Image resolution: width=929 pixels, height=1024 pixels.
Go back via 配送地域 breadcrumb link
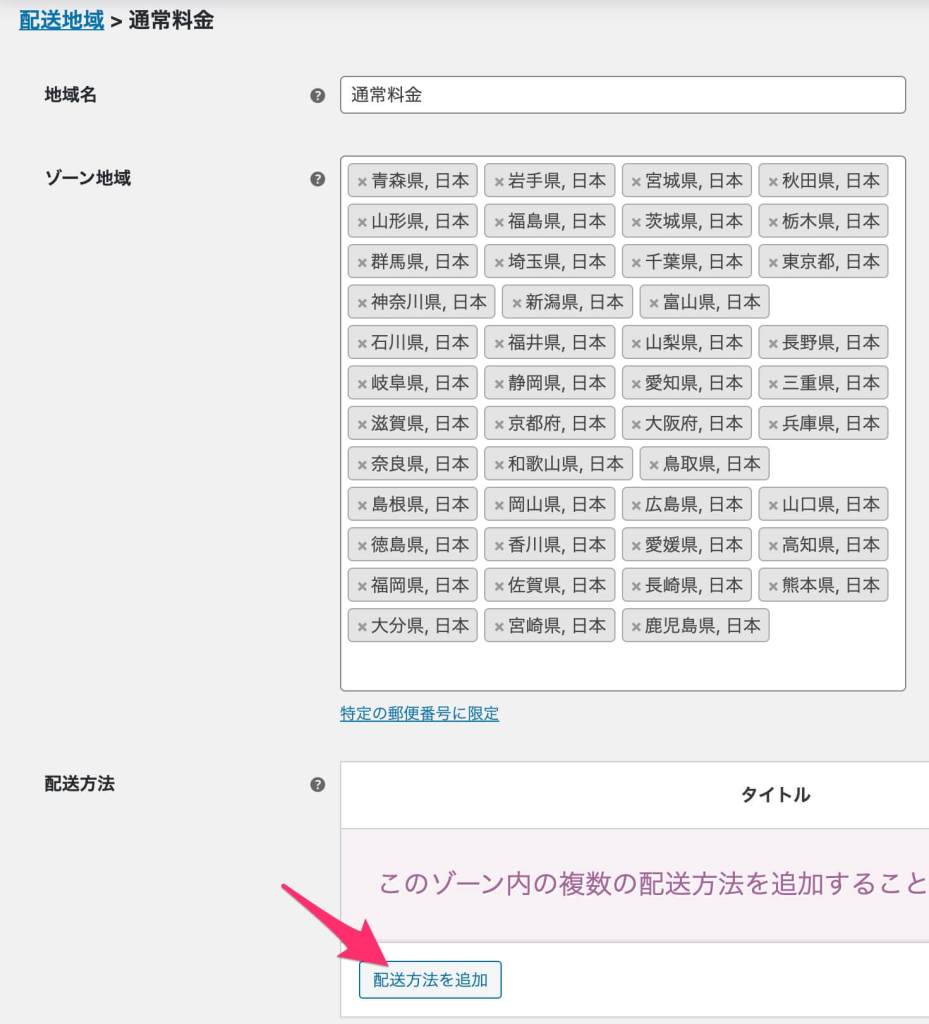(61, 20)
